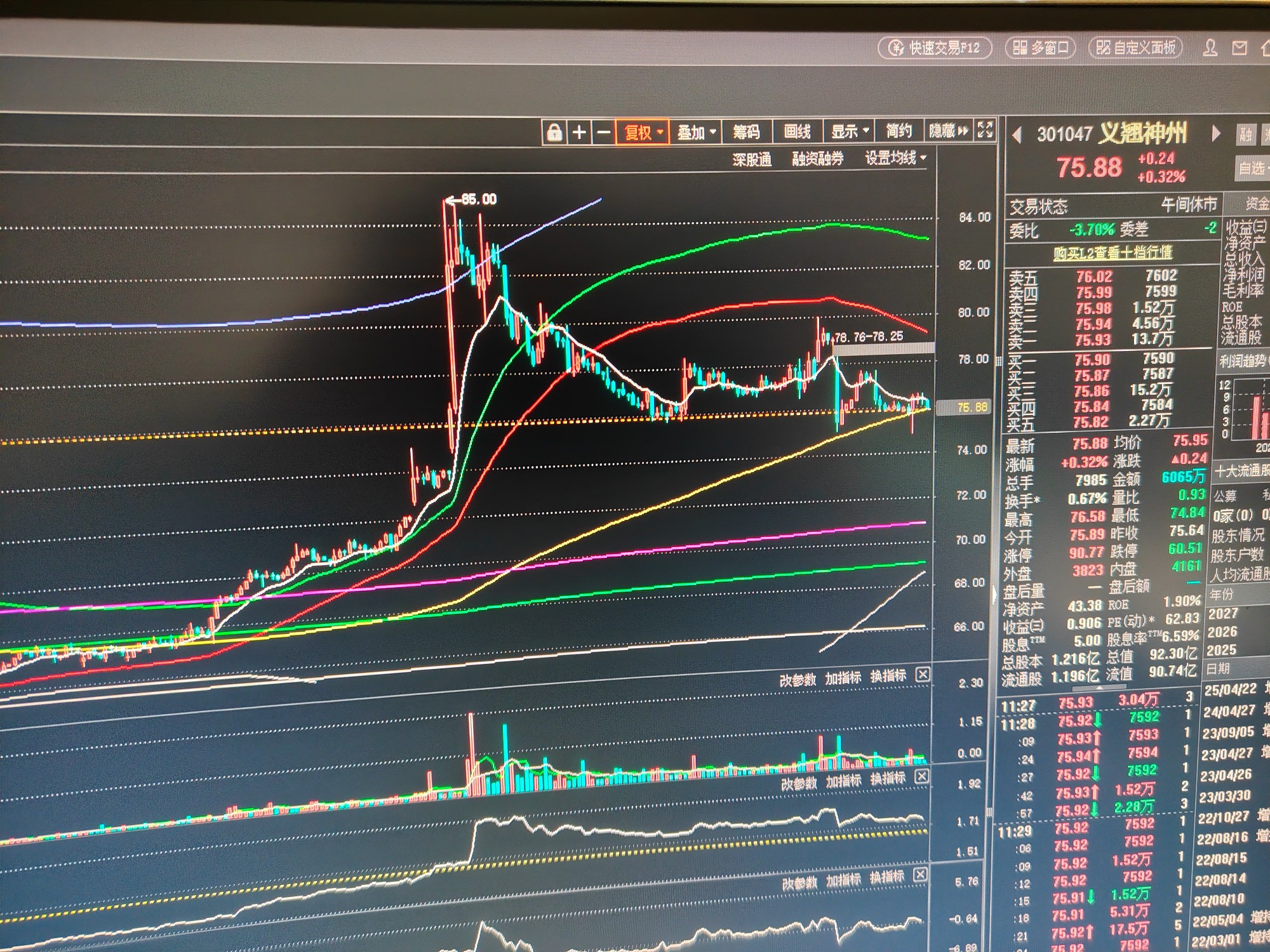1270x952 pixels.
Task: Toggle 简约 simplified view mode
Action: coord(899,131)
